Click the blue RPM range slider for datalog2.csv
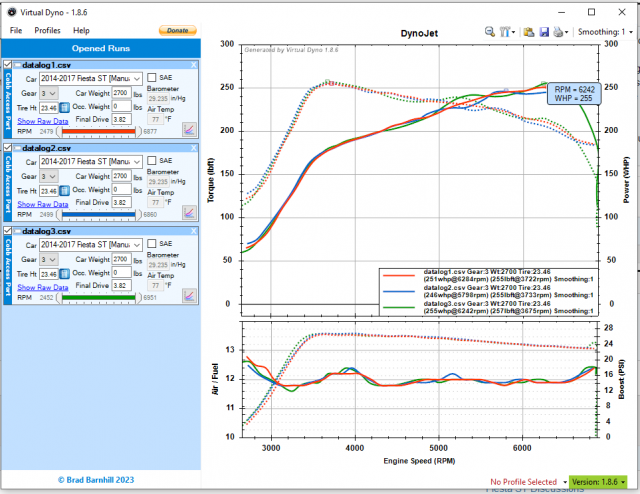This screenshot has height=494, width=640. click(99, 214)
